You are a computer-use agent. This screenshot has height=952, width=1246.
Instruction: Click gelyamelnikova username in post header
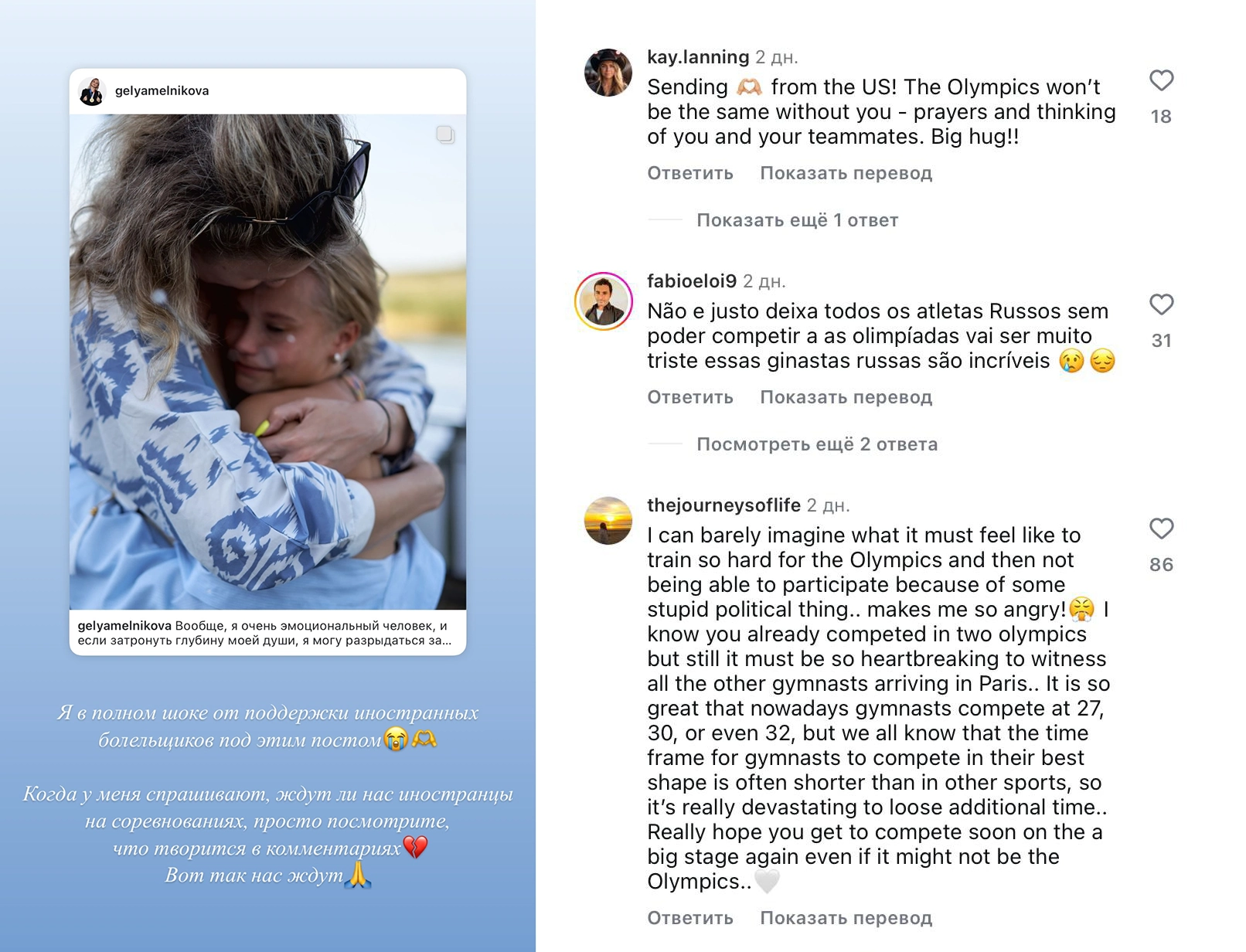click(x=162, y=91)
